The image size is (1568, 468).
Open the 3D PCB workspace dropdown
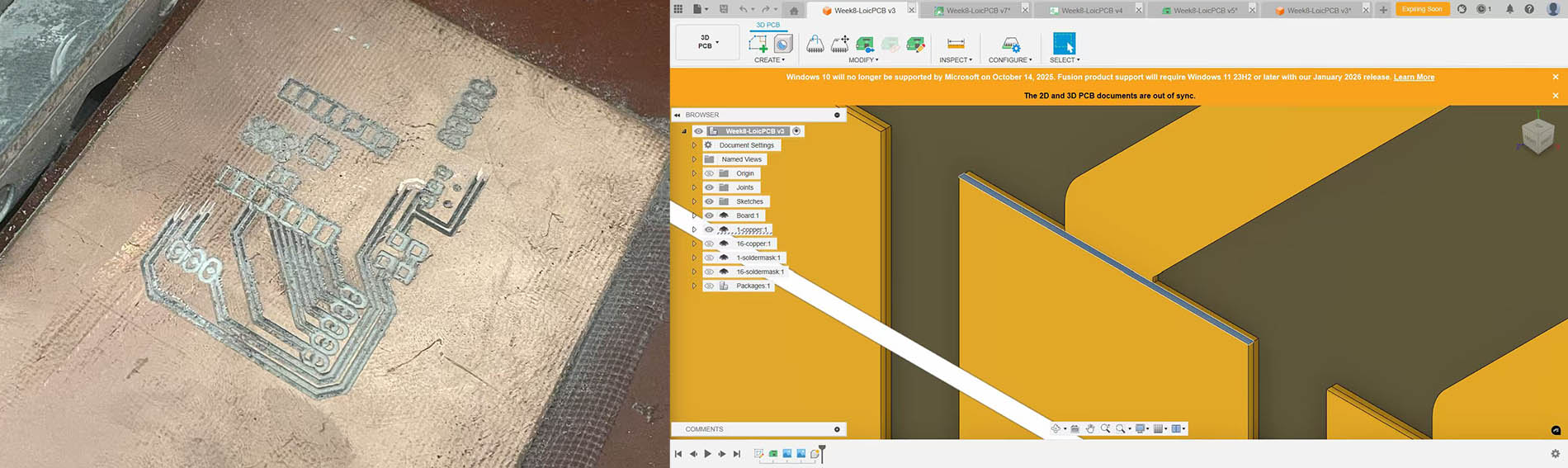708,42
